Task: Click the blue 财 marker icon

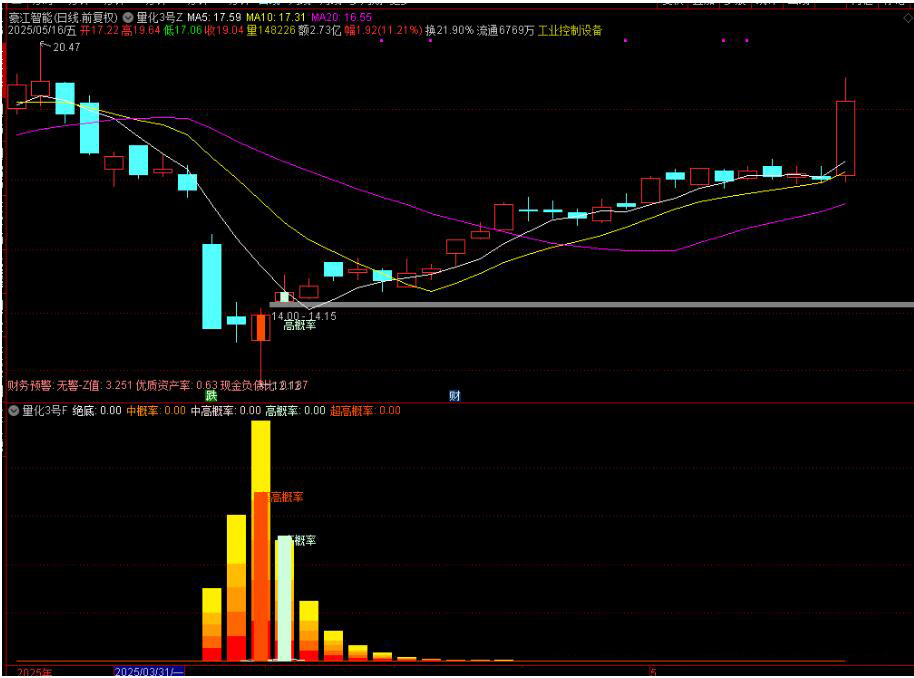Action: (454, 396)
